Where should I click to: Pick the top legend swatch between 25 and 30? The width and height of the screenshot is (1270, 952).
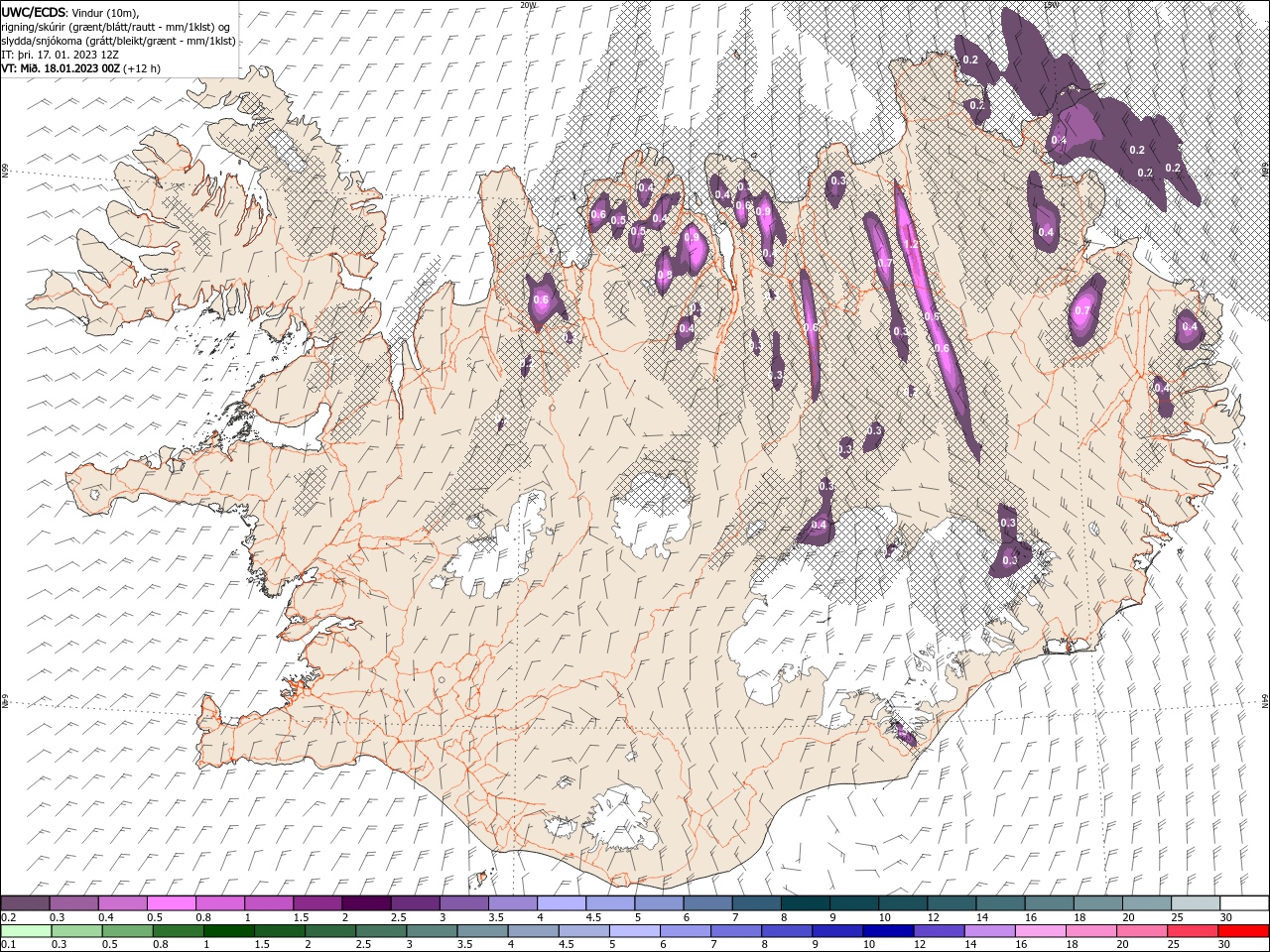tap(1196, 902)
